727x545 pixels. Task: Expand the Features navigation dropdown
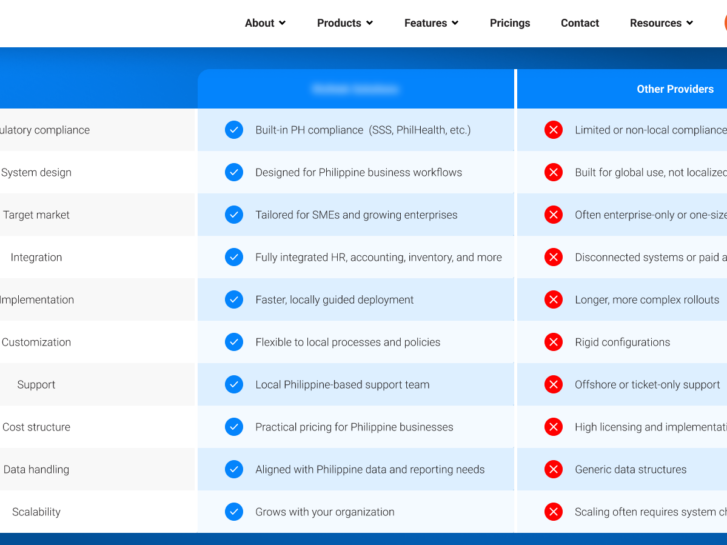431,23
